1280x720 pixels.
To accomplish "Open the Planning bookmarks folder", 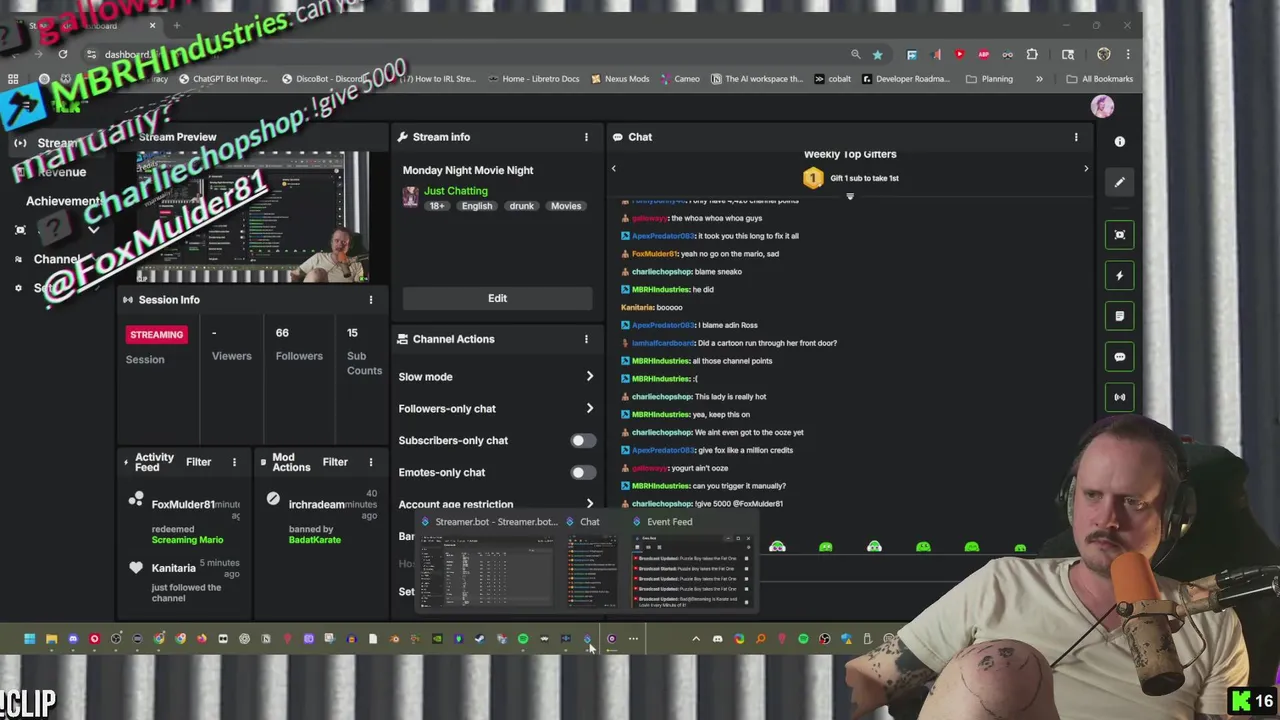I will [989, 79].
